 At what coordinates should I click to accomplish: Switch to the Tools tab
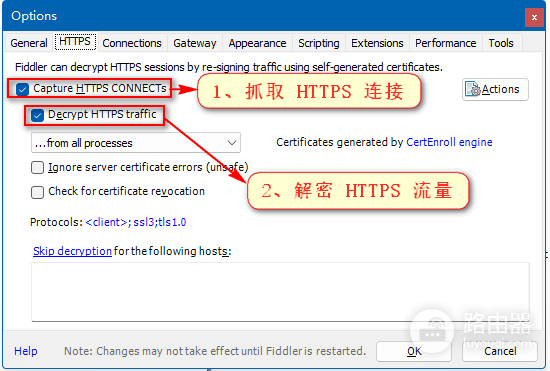501,43
